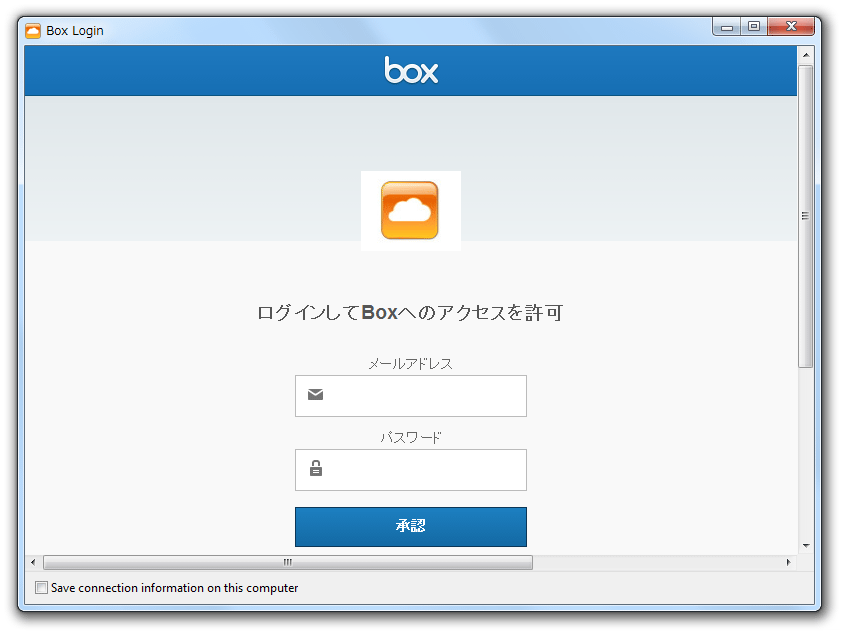Focus the メールアドレス text input box

425,396
